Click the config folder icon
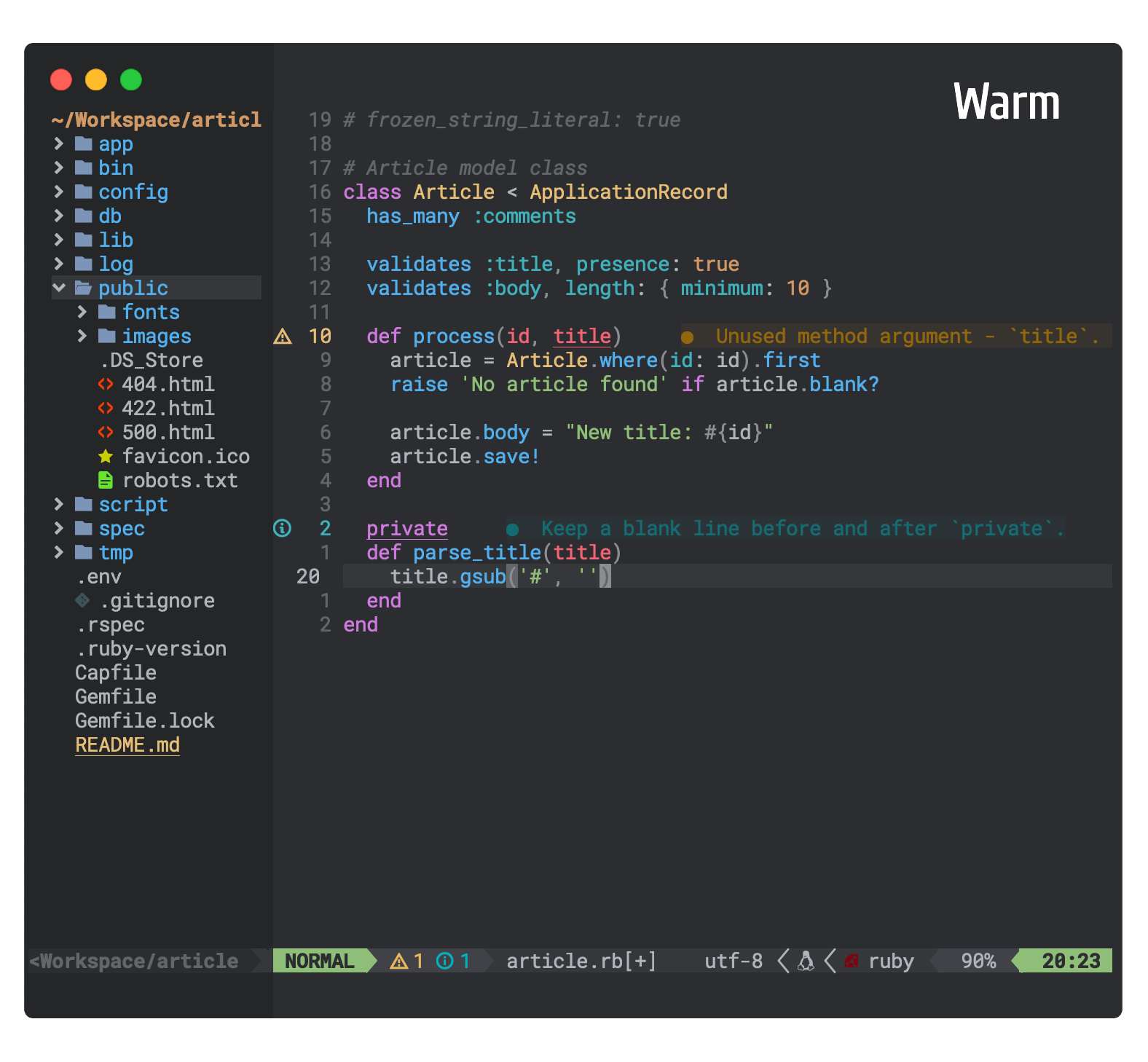Viewport: 1148px width, 1062px height. (x=84, y=192)
